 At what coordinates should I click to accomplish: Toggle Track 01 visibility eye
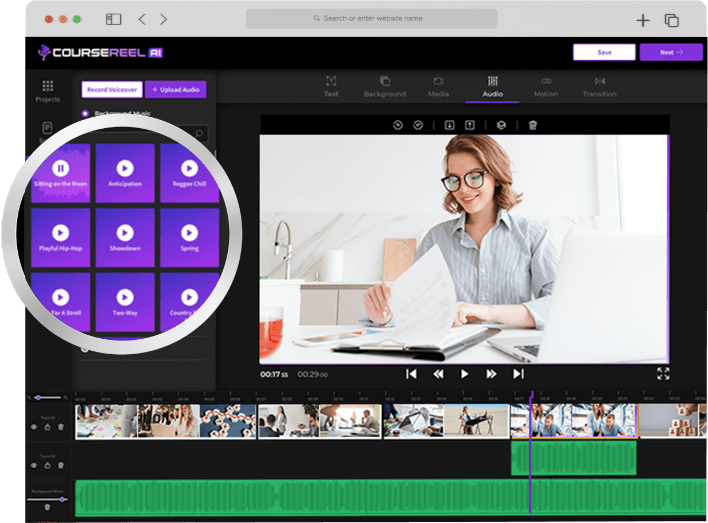pos(34,427)
